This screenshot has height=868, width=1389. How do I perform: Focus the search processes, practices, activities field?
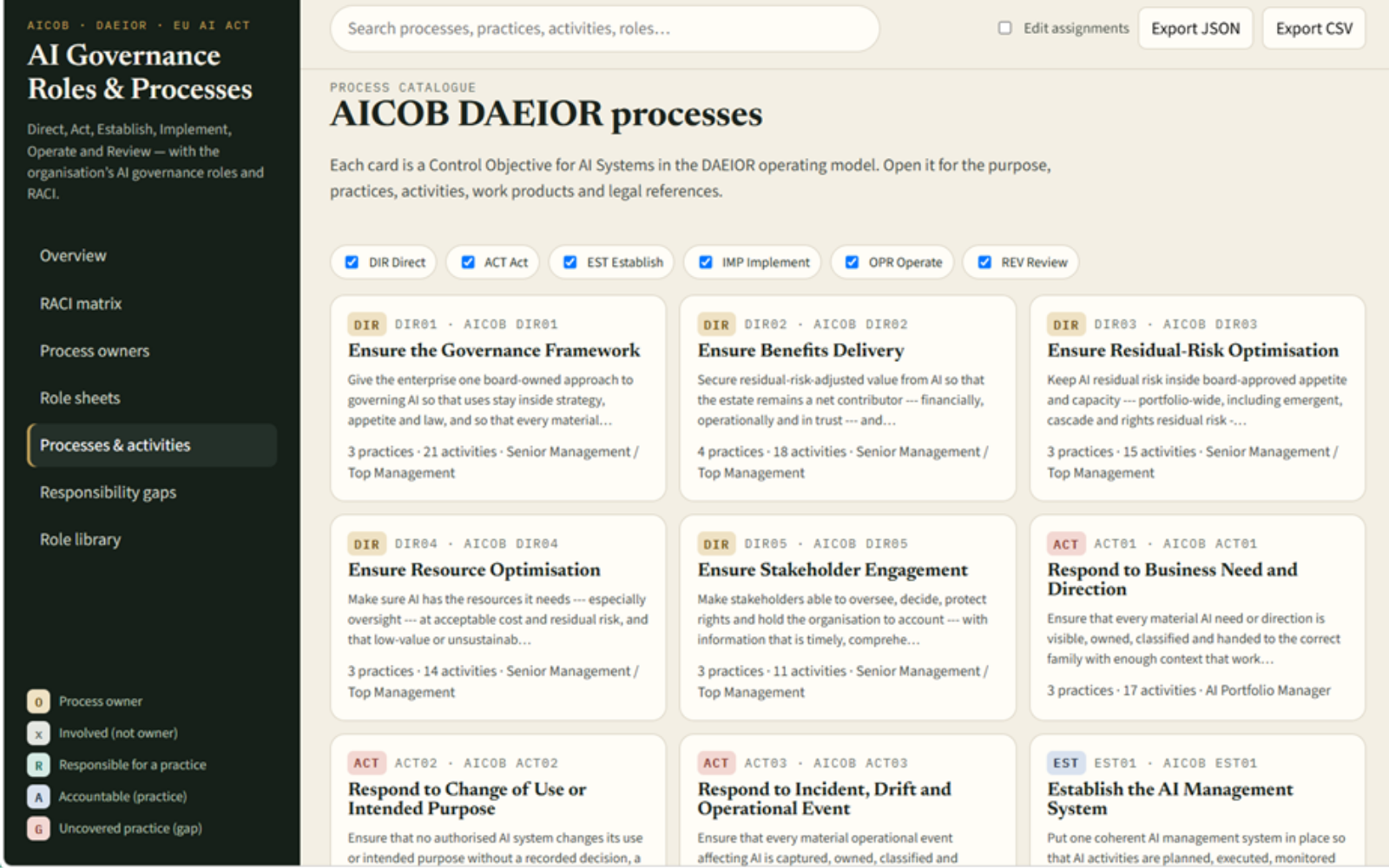click(604, 29)
